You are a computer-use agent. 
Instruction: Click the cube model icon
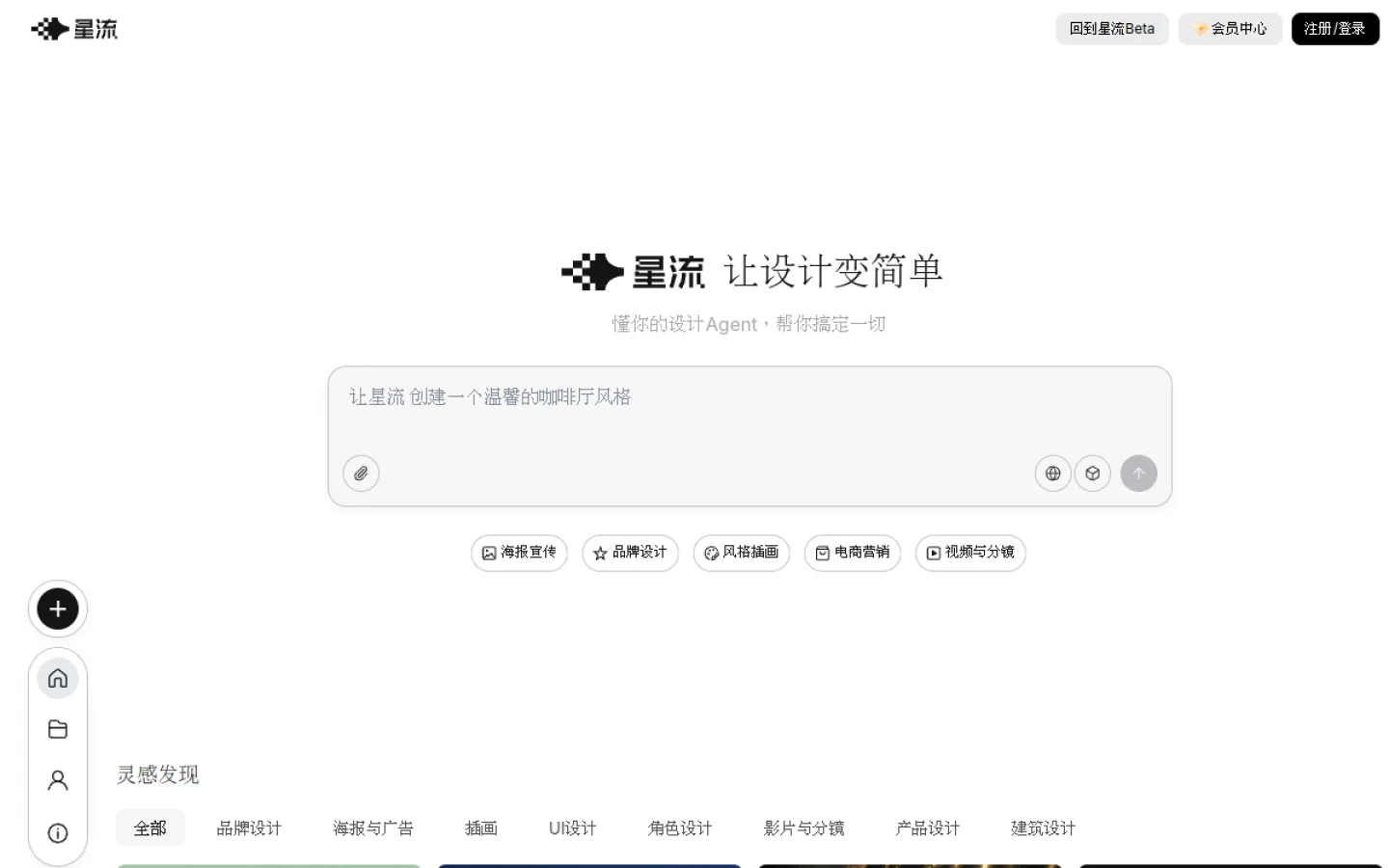(x=1093, y=474)
